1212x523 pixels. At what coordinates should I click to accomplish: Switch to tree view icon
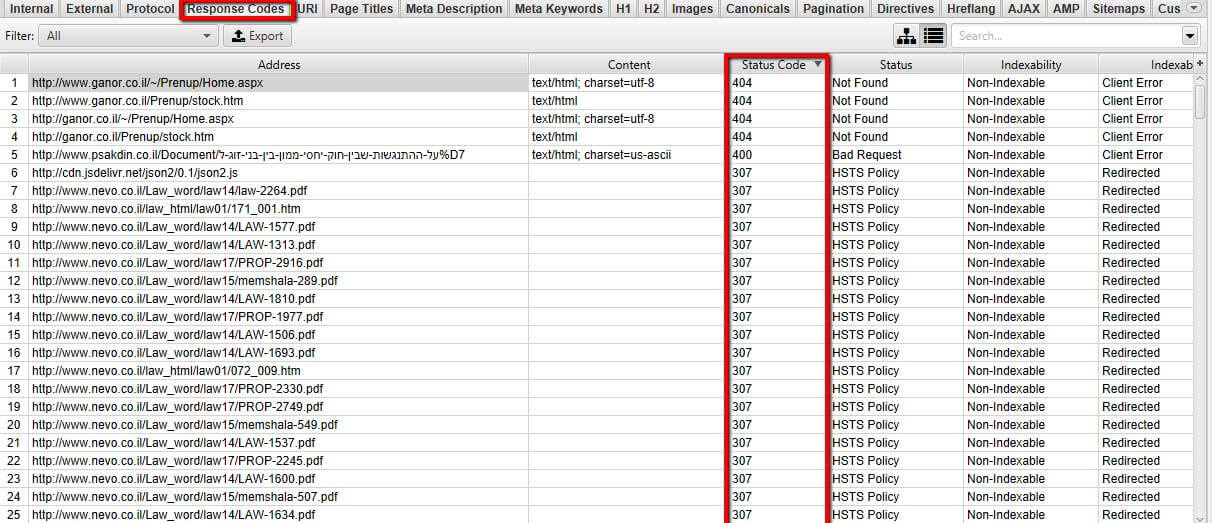point(906,36)
